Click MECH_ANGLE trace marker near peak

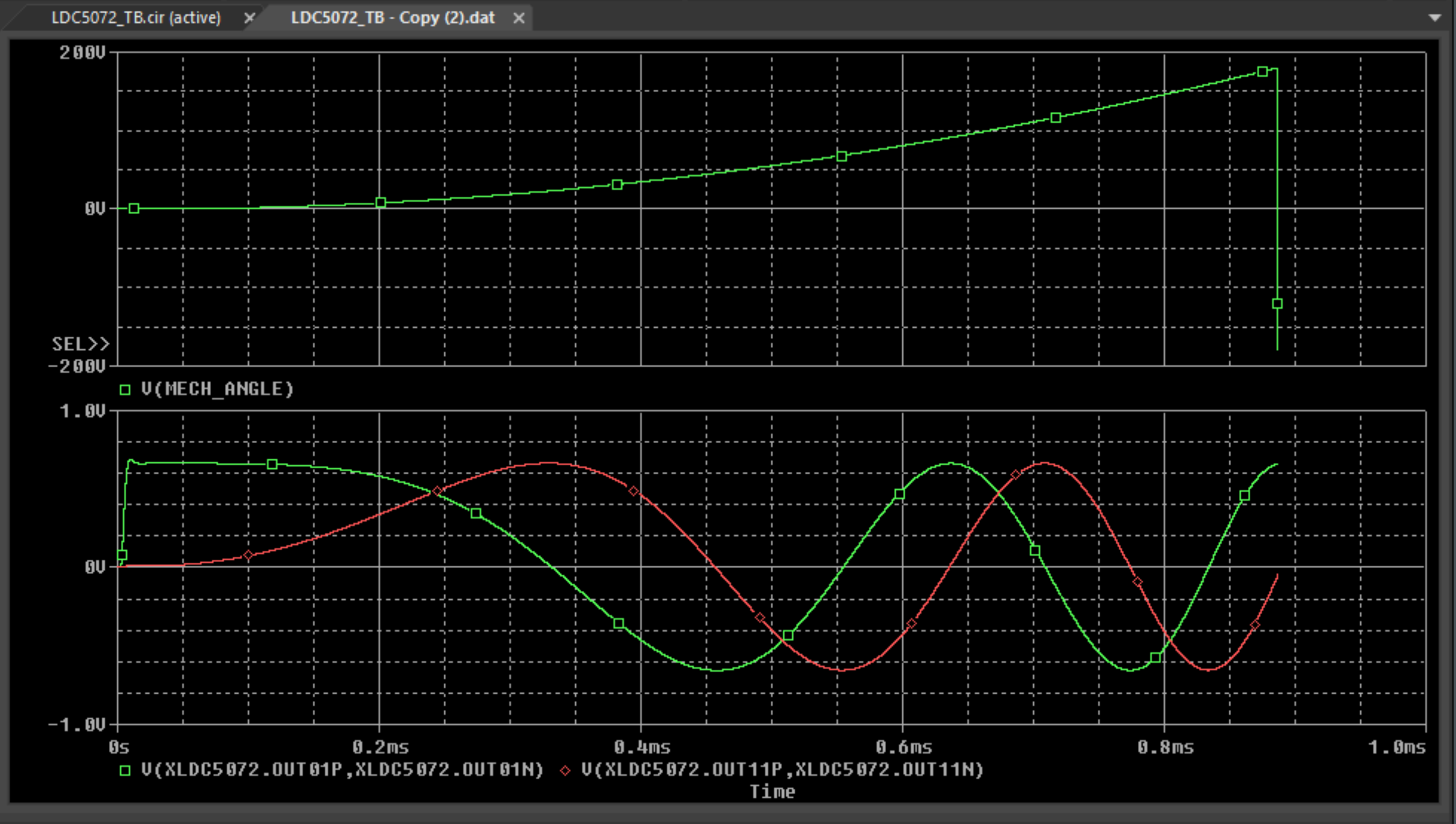tap(1262, 71)
